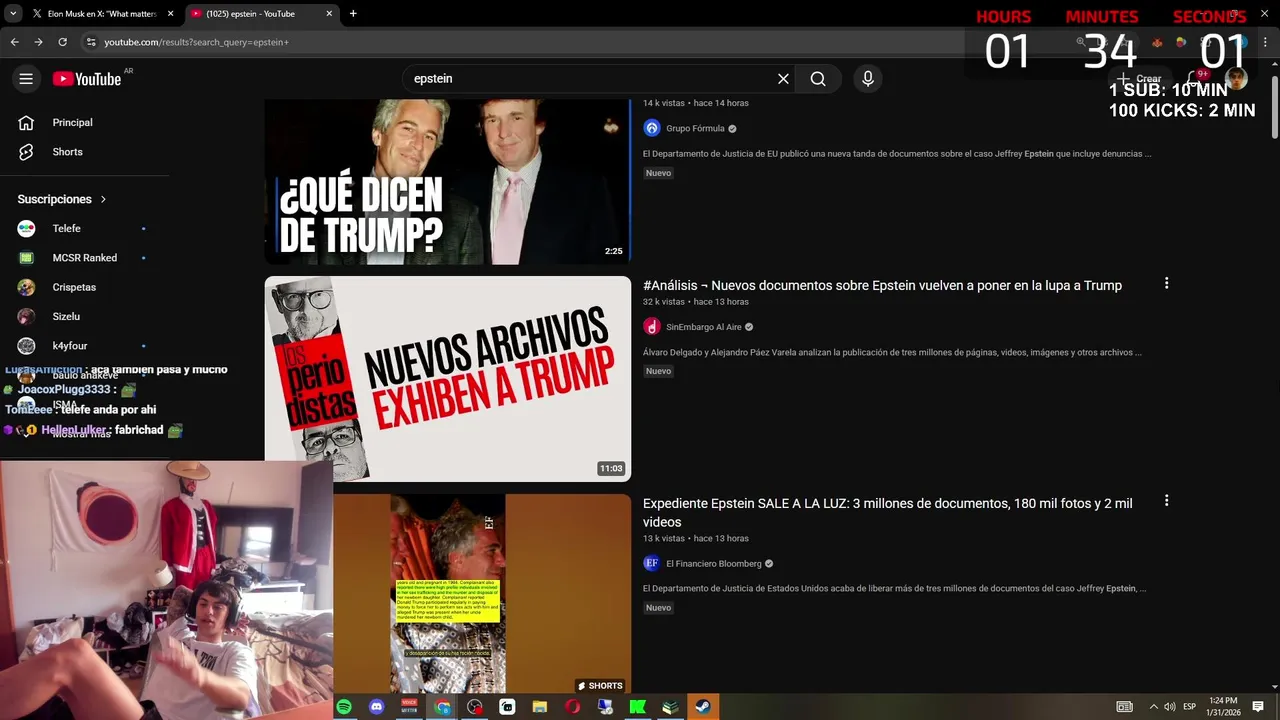Open the Kick app from the taskbar
The width and height of the screenshot is (1280, 720).
pos(637,707)
